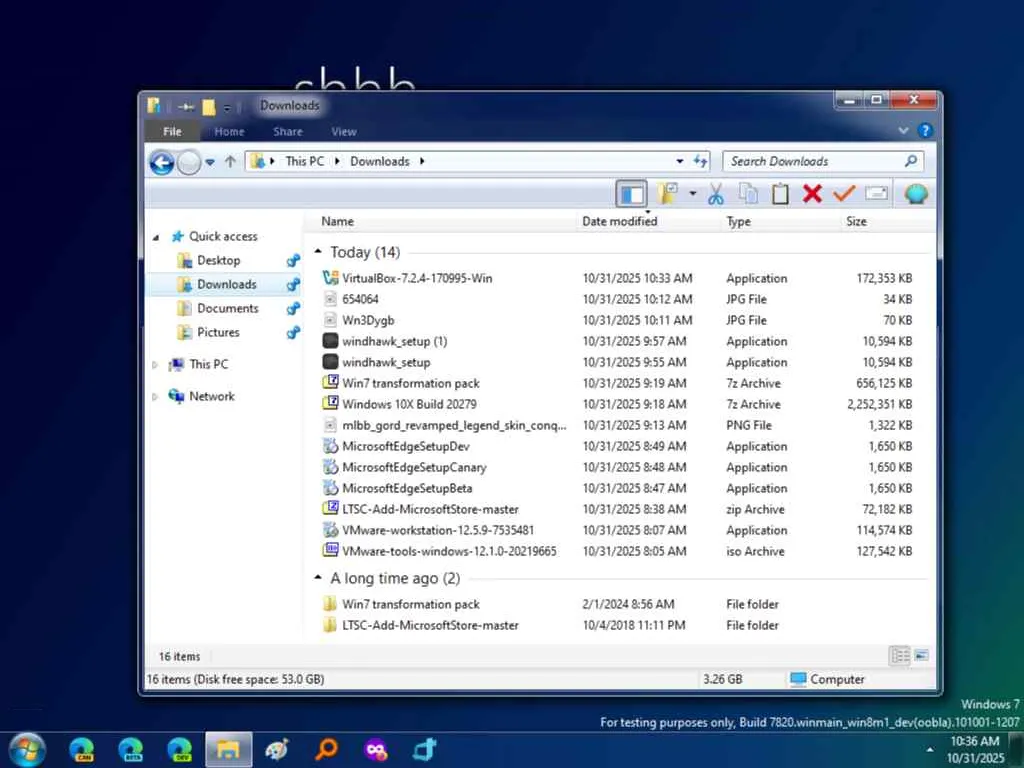Click This PC in the address breadcrumb
Image resolution: width=1024 pixels, height=768 pixels.
(304, 161)
